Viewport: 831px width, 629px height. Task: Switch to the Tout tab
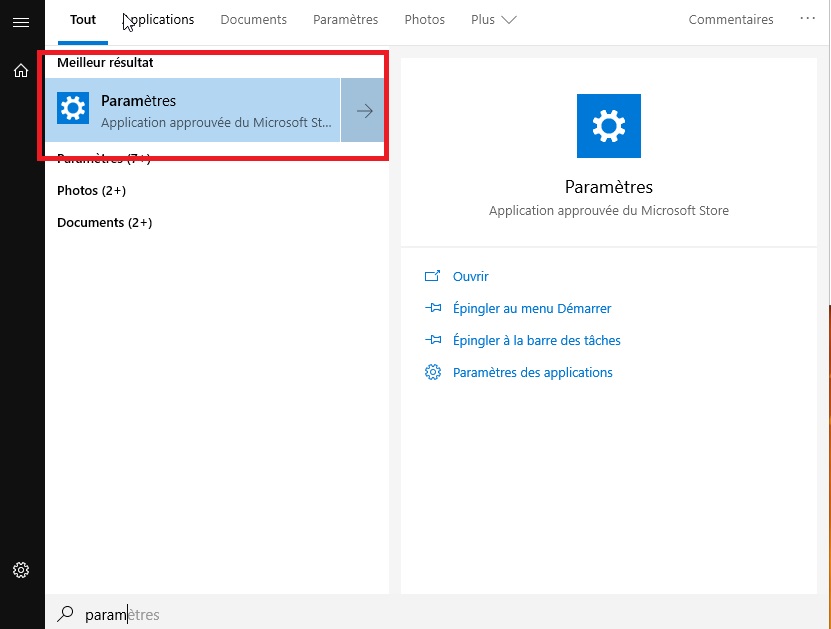click(x=83, y=20)
